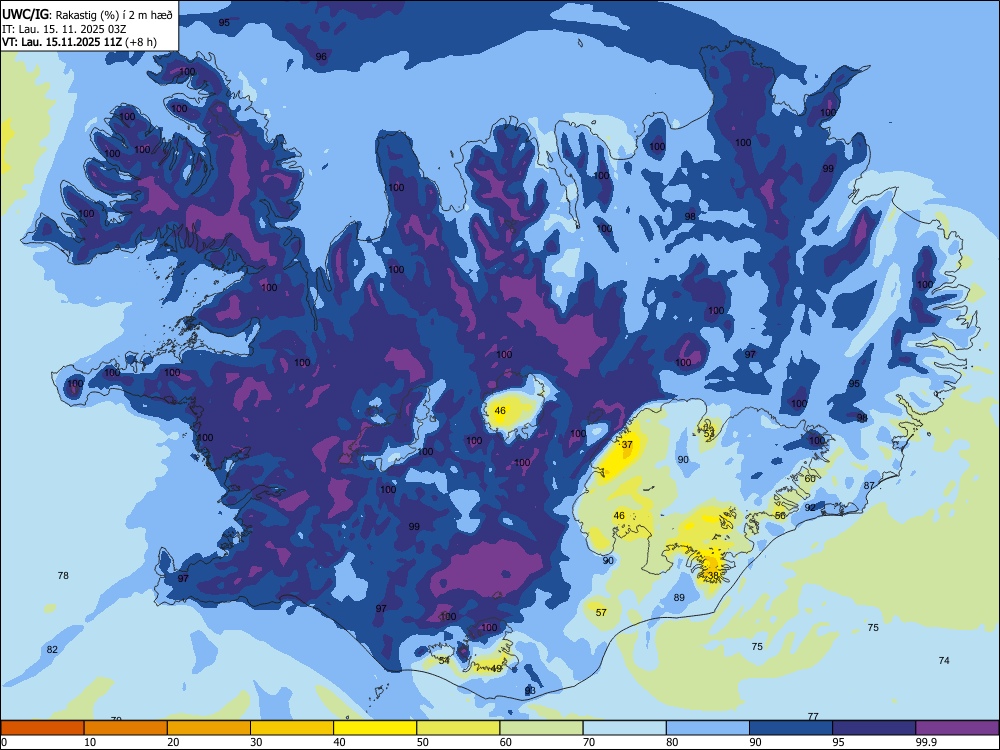Image resolution: width=1000 pixels, height=750 pixels.
Task: Click the humidity value 49 on the map
Action: click(497, 668)
